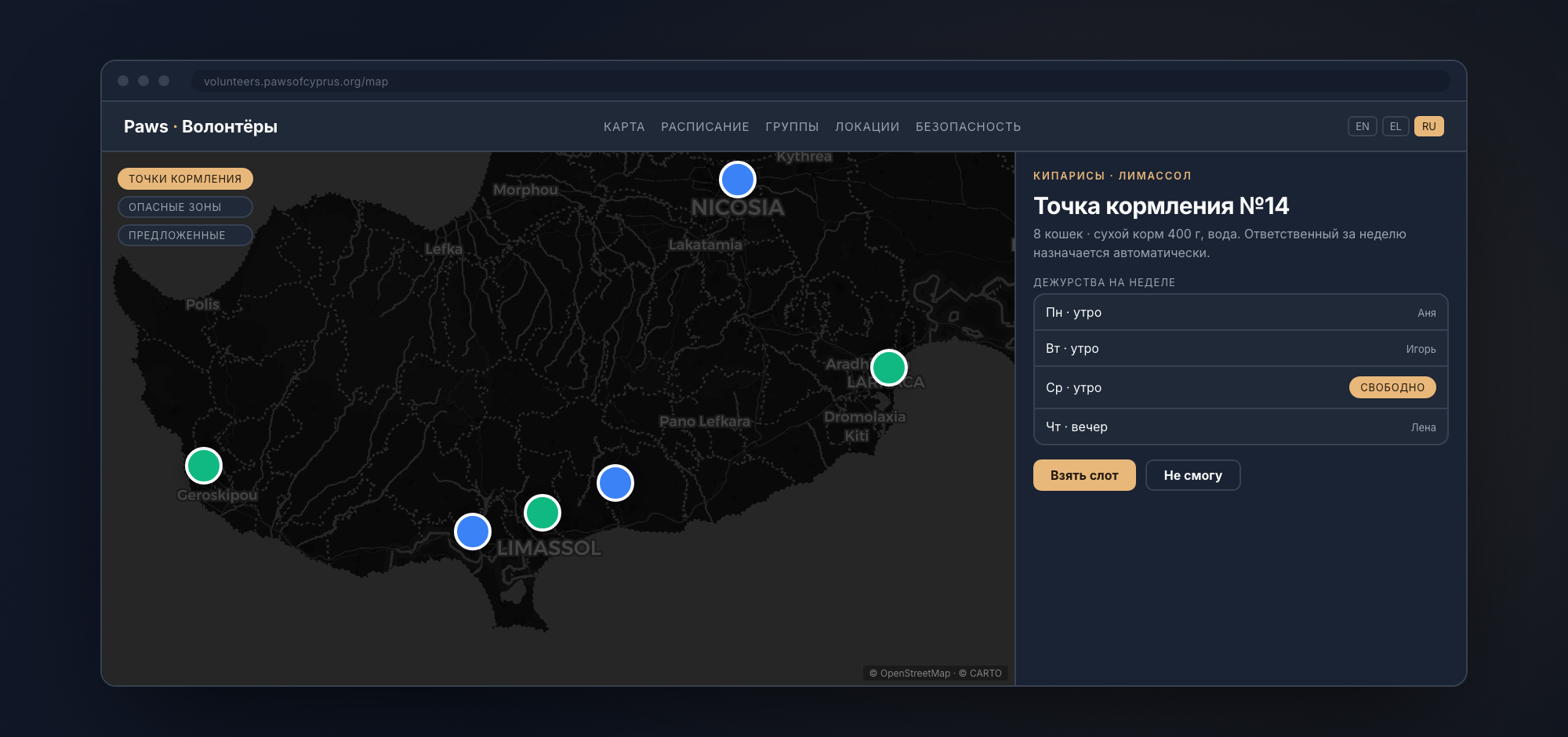This screenshot has width=1568, height=737.
Task: Click the Взять слот button
Action: [x=1084, y=475]
